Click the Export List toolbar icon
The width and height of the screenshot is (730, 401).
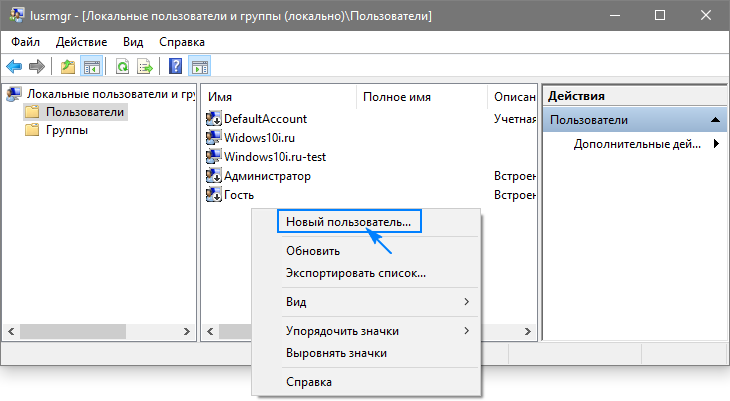pyautogui.click(x=144, y=67)
